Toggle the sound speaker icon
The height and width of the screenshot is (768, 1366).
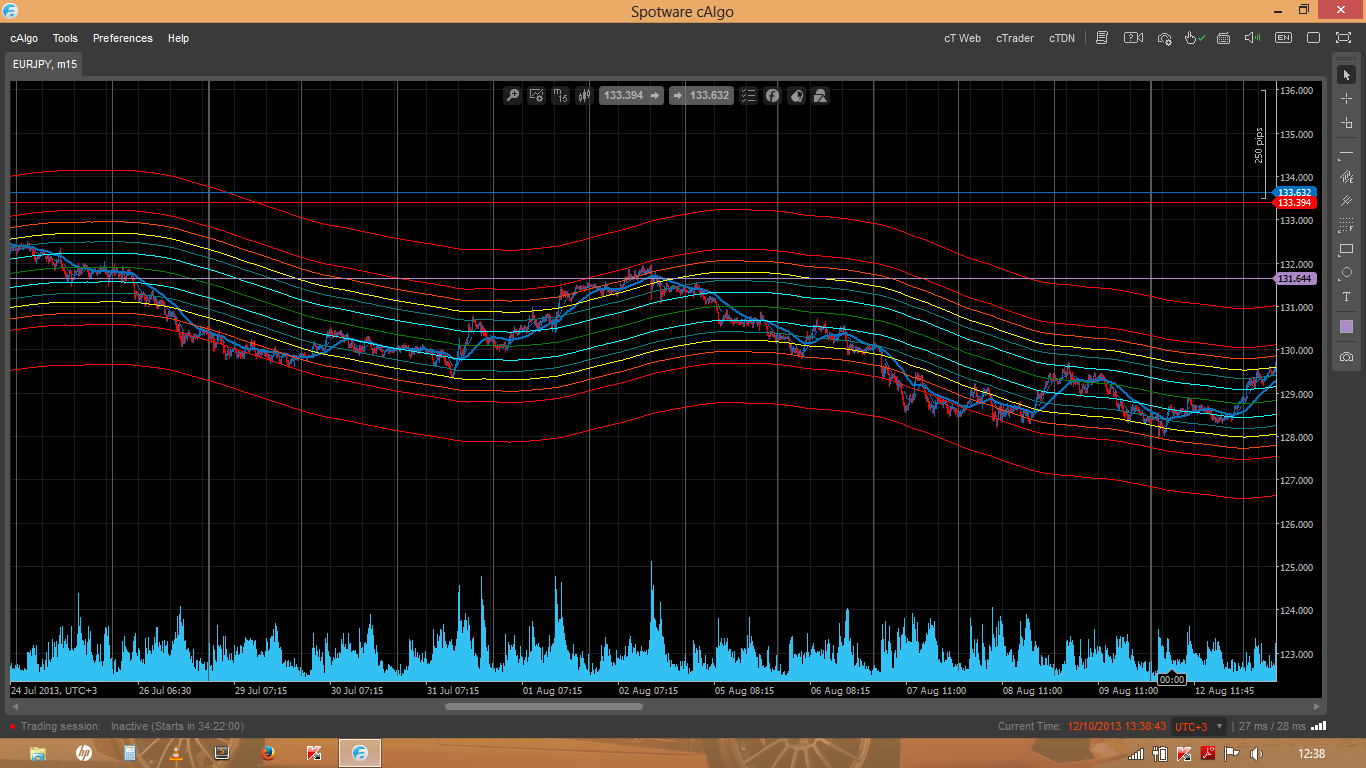[1252, 38]
